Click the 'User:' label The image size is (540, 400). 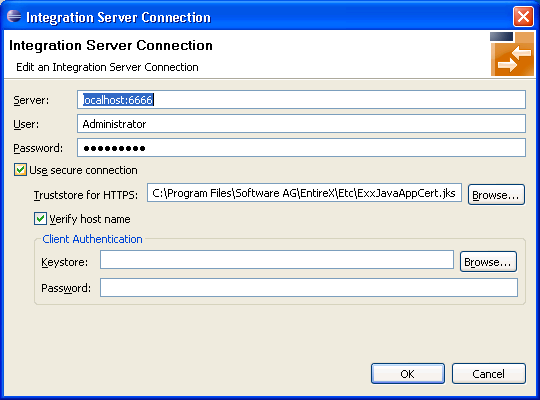pos(26,124)
